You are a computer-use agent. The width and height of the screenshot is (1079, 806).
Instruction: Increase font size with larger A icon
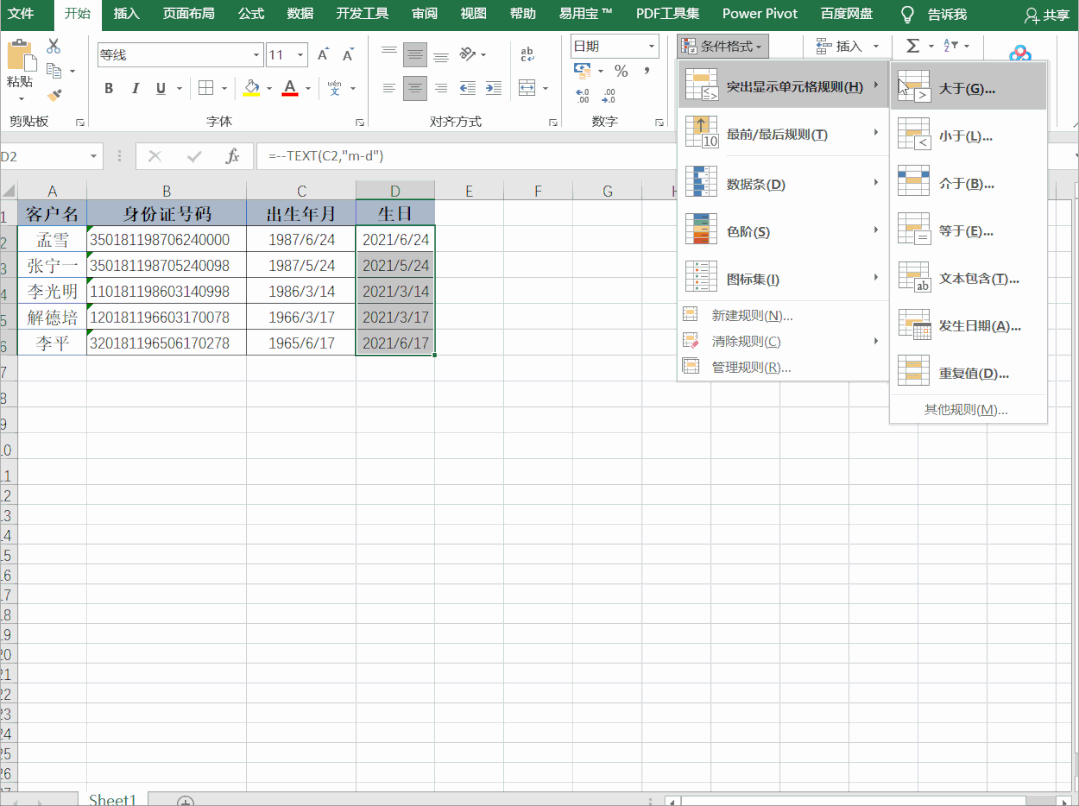click(x=323, y=54)
